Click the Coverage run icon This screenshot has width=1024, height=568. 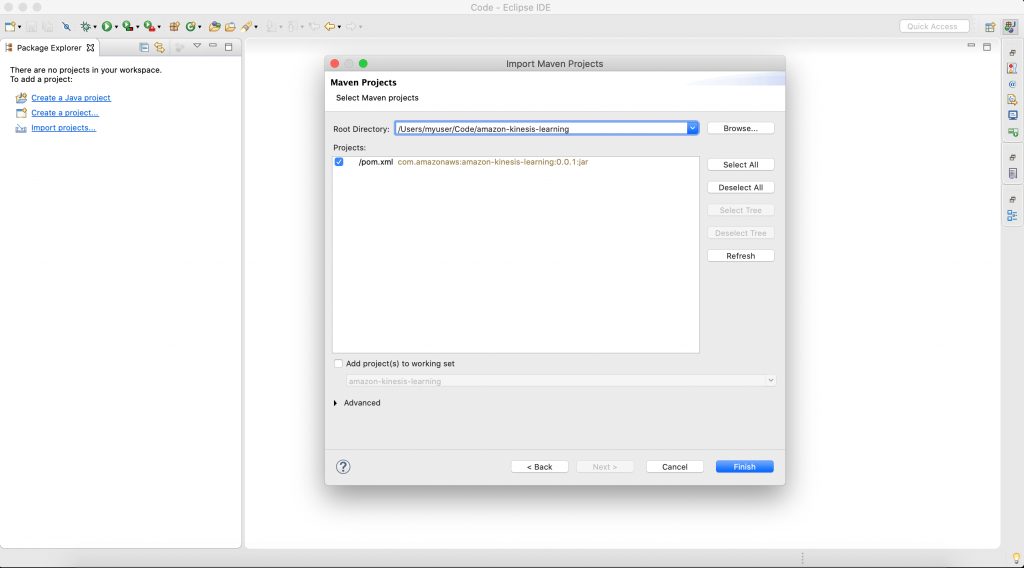(128, 27)
